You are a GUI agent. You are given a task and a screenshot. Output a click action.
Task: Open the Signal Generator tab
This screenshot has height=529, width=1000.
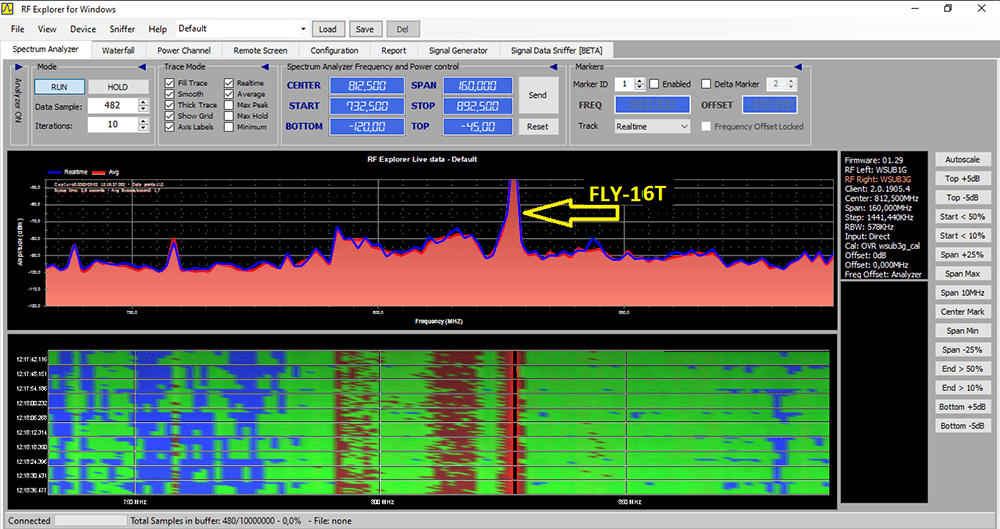click(x=457, y=50)
